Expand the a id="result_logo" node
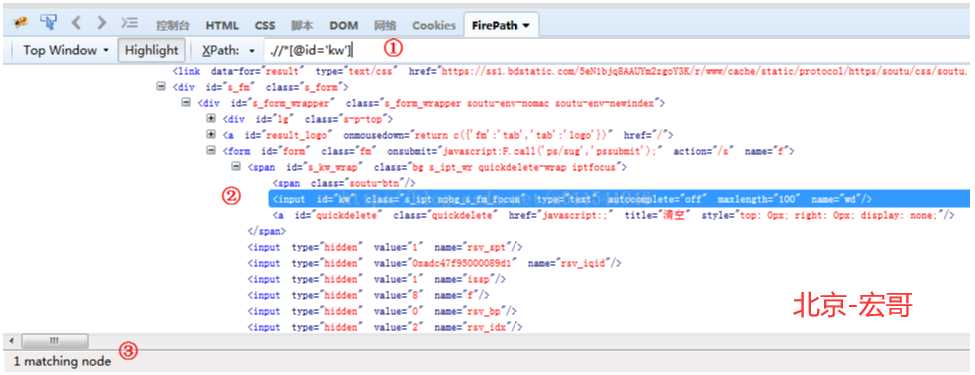The width and height of the screenshot is (975, 375). pyautogui.click(x=211, y=134)
